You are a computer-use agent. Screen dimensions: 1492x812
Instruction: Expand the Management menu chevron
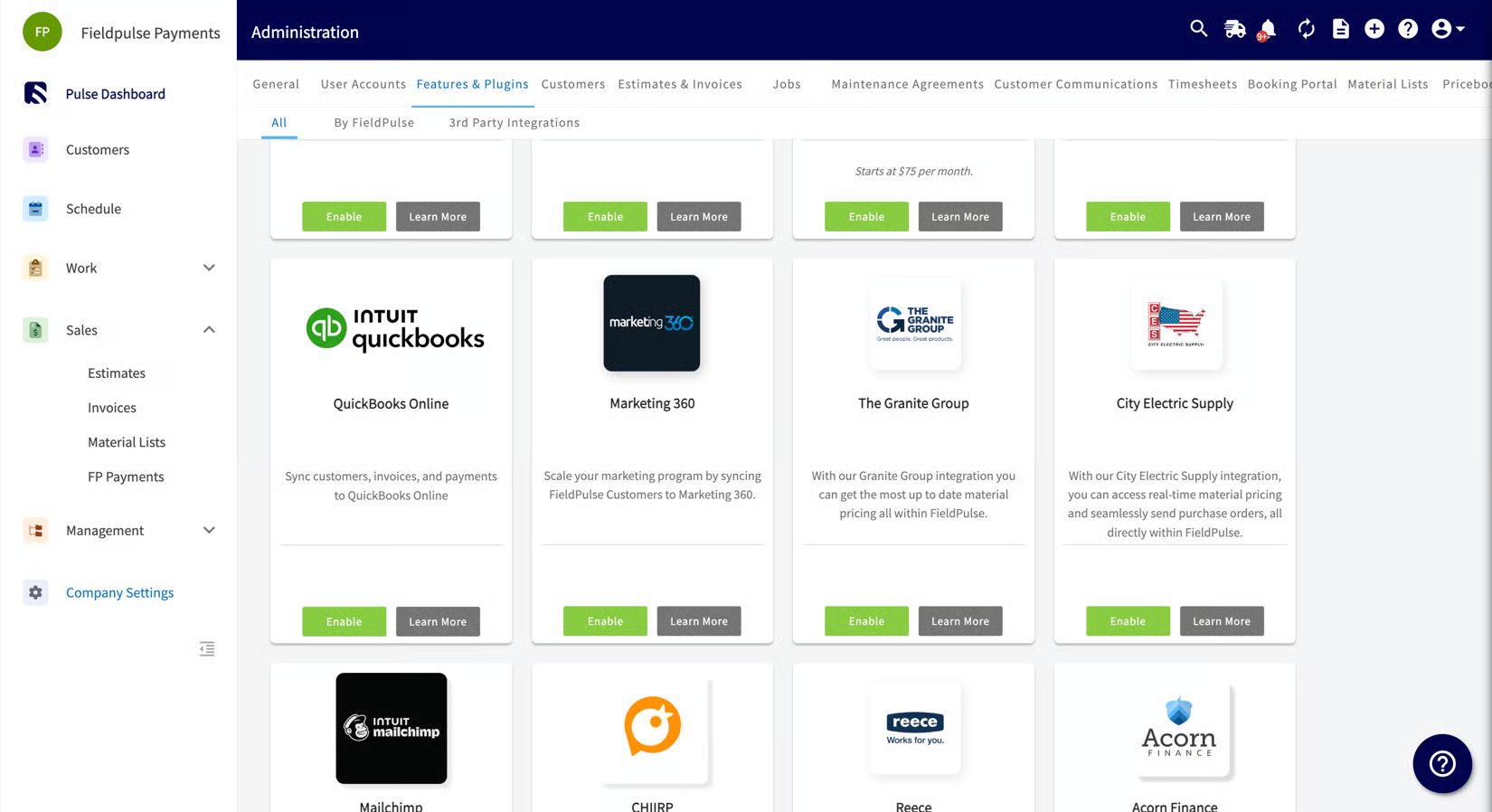209,530
